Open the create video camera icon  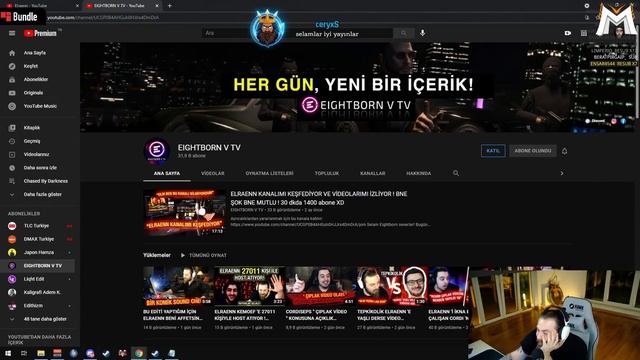(x=568, y=33)
